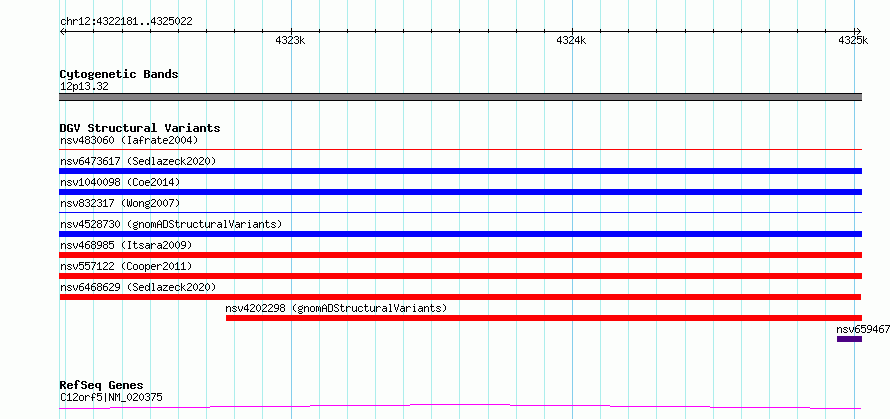Click the Cytogenetic Bands track title

(x=119, y=74)
